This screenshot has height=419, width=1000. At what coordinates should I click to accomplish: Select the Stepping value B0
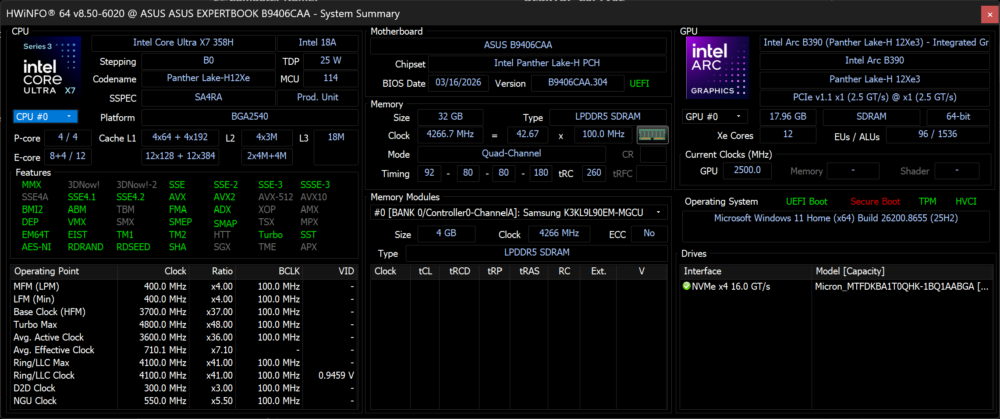tap(209, 62)
